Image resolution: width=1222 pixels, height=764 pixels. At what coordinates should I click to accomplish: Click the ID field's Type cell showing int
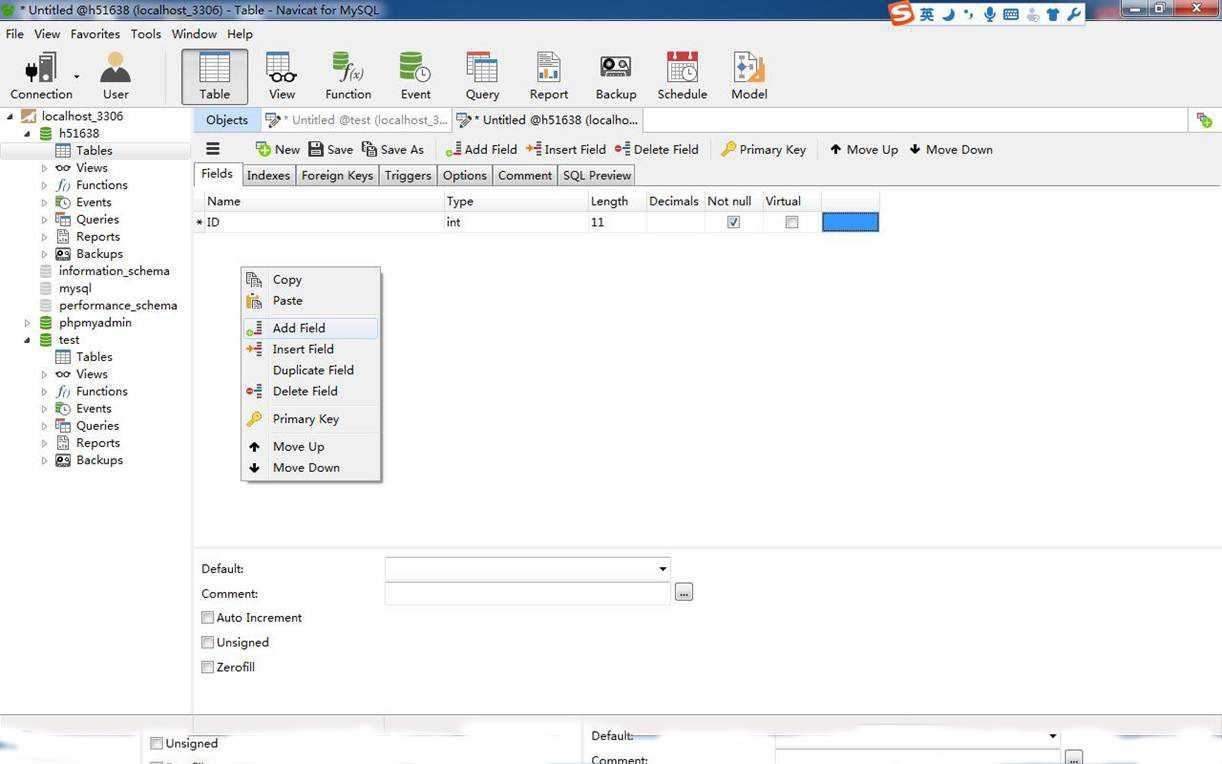[515, 222]
